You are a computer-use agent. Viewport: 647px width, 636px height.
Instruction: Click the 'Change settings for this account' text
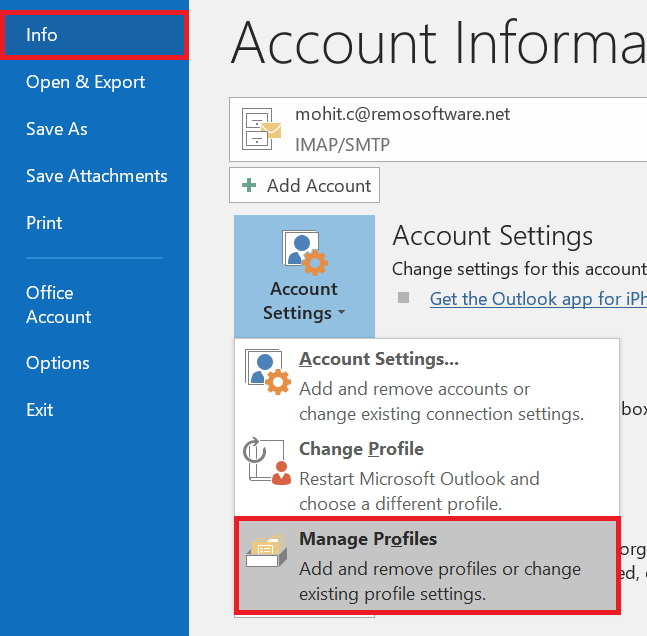point(519,269)
